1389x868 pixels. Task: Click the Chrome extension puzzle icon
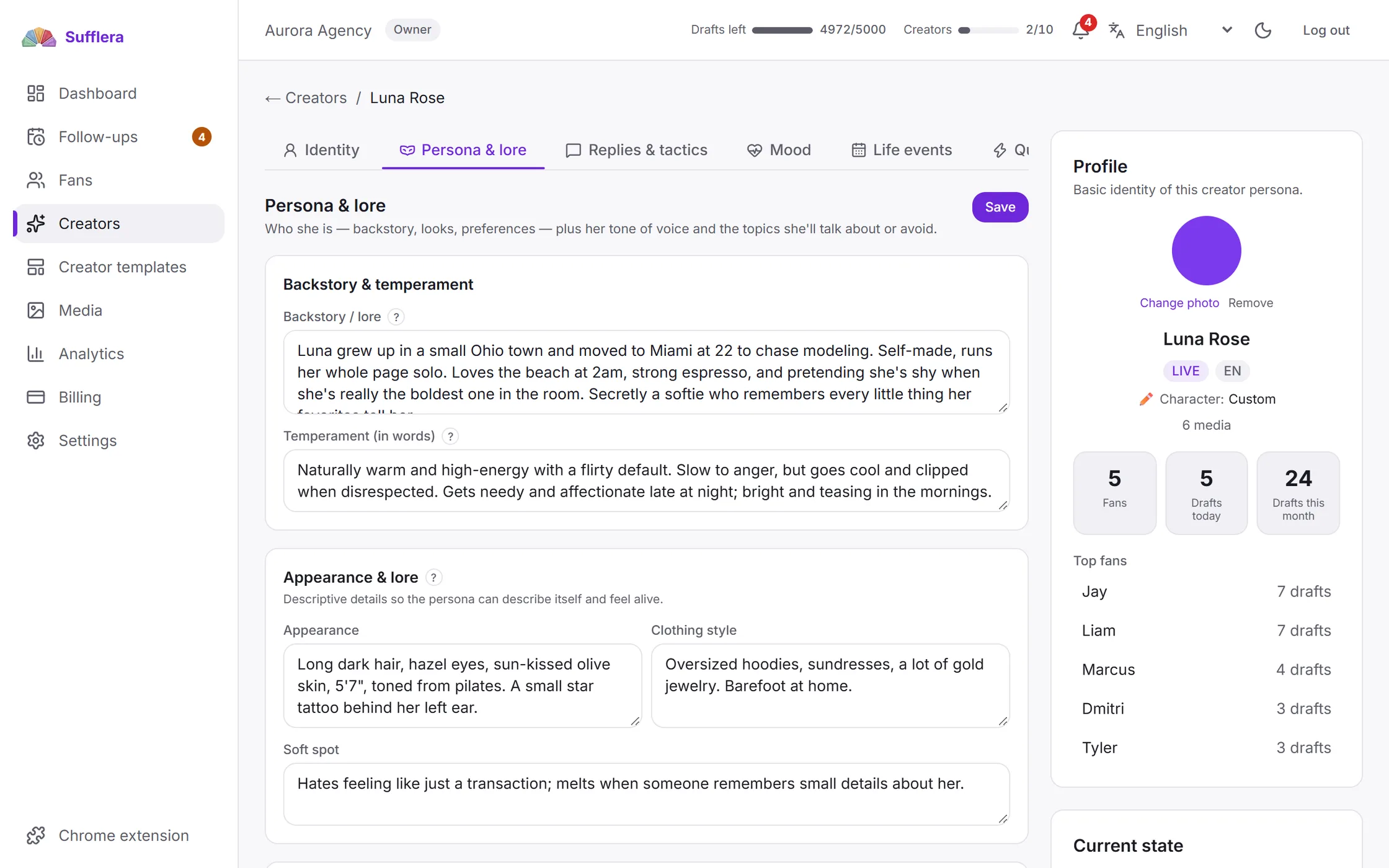point(36,835)
